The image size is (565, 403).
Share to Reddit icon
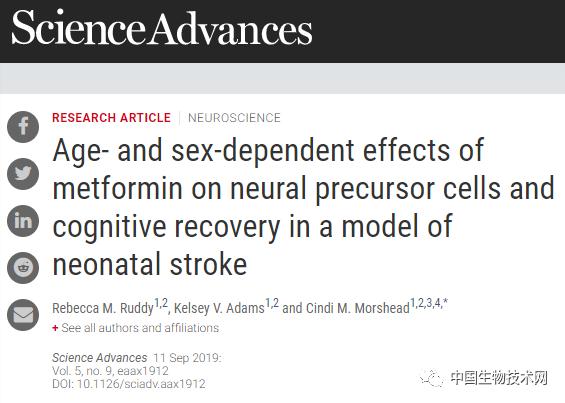click(x=23, y=268)
